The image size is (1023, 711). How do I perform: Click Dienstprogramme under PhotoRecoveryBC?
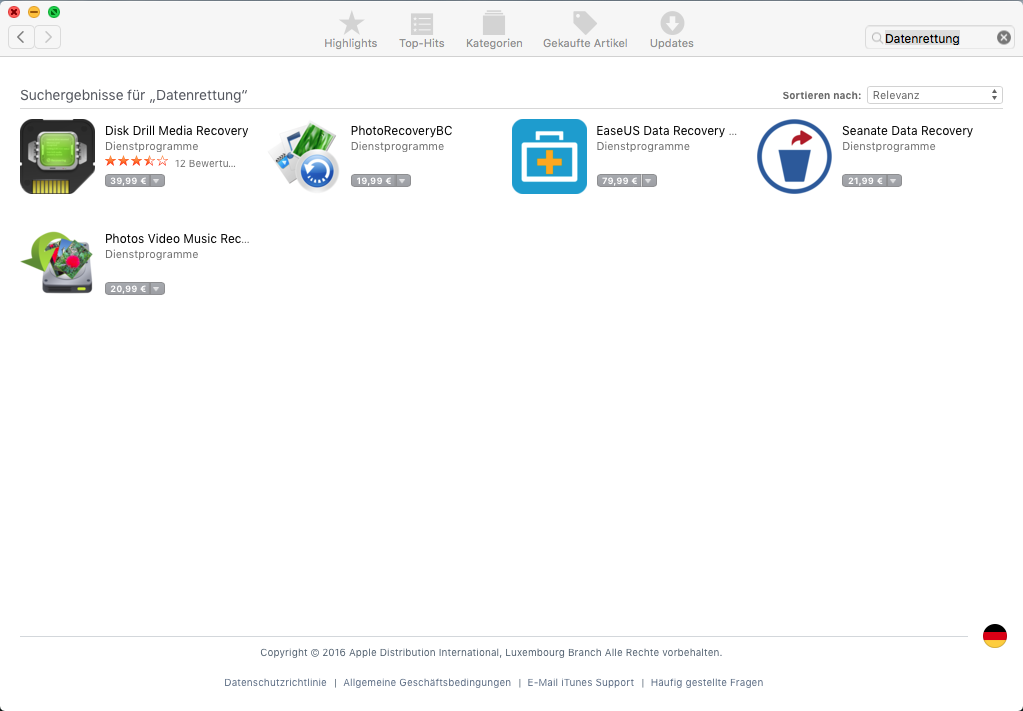[x=397, y=146]
